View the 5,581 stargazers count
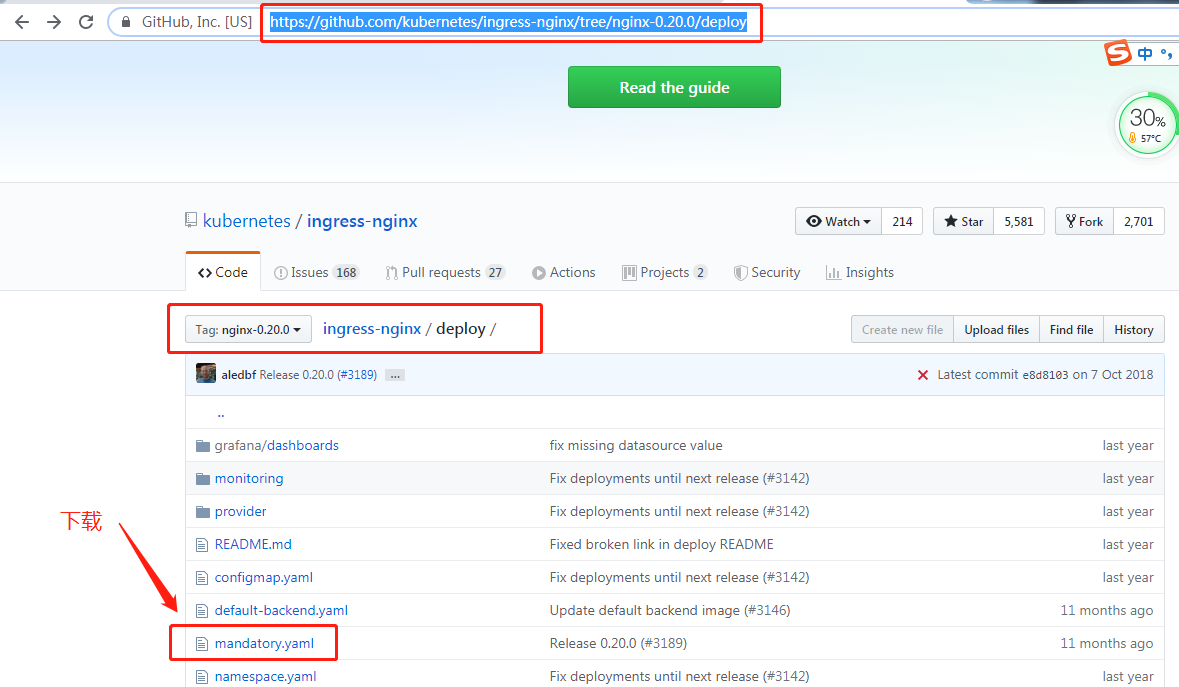The height and width of the screenshot is (687, 1179). coord(1019,222)
